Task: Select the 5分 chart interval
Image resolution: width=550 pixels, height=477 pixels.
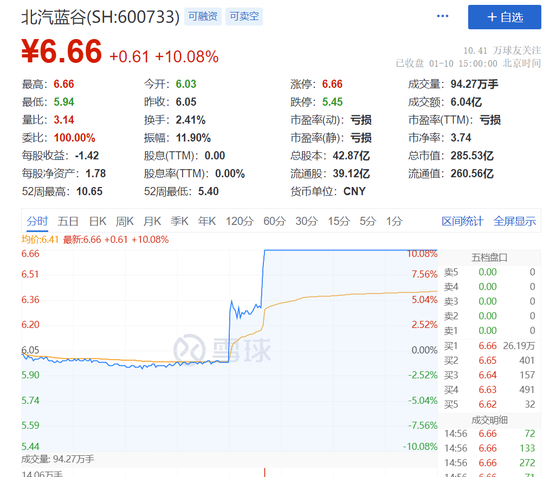Action: (x=368, y=221)
